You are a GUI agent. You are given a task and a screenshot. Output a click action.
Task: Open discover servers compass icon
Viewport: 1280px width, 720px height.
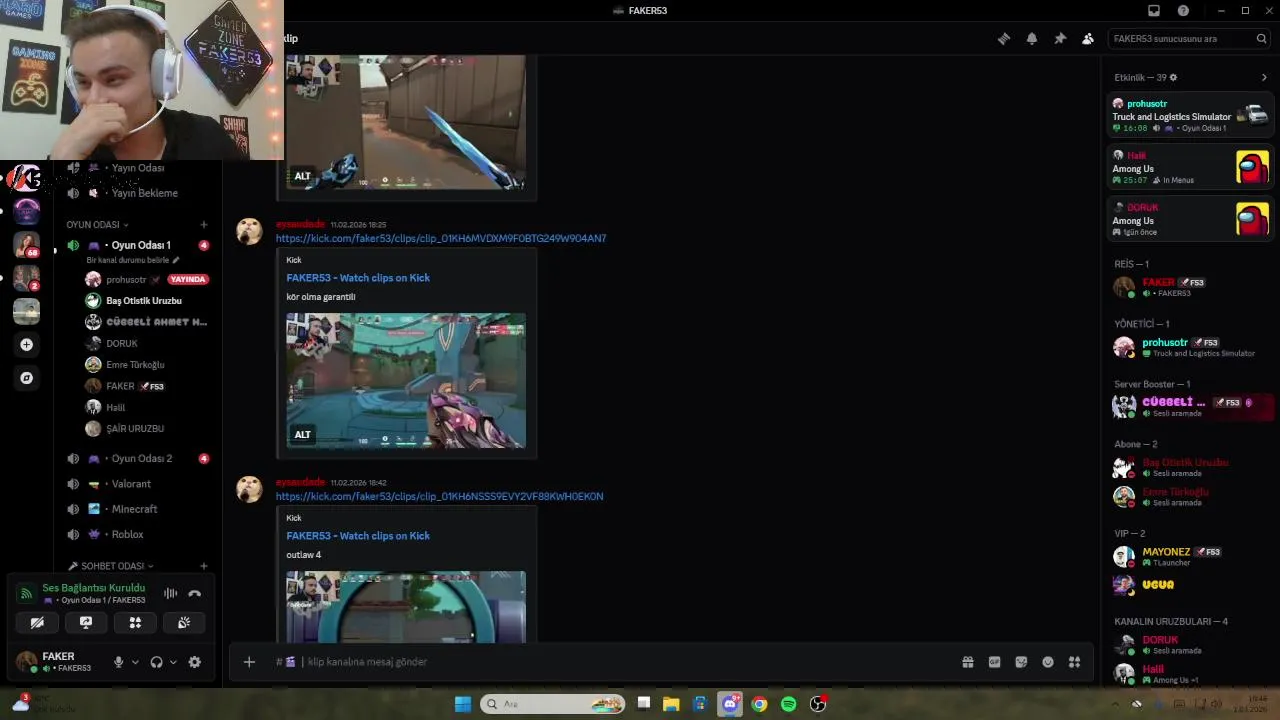[x=27, y=378]
